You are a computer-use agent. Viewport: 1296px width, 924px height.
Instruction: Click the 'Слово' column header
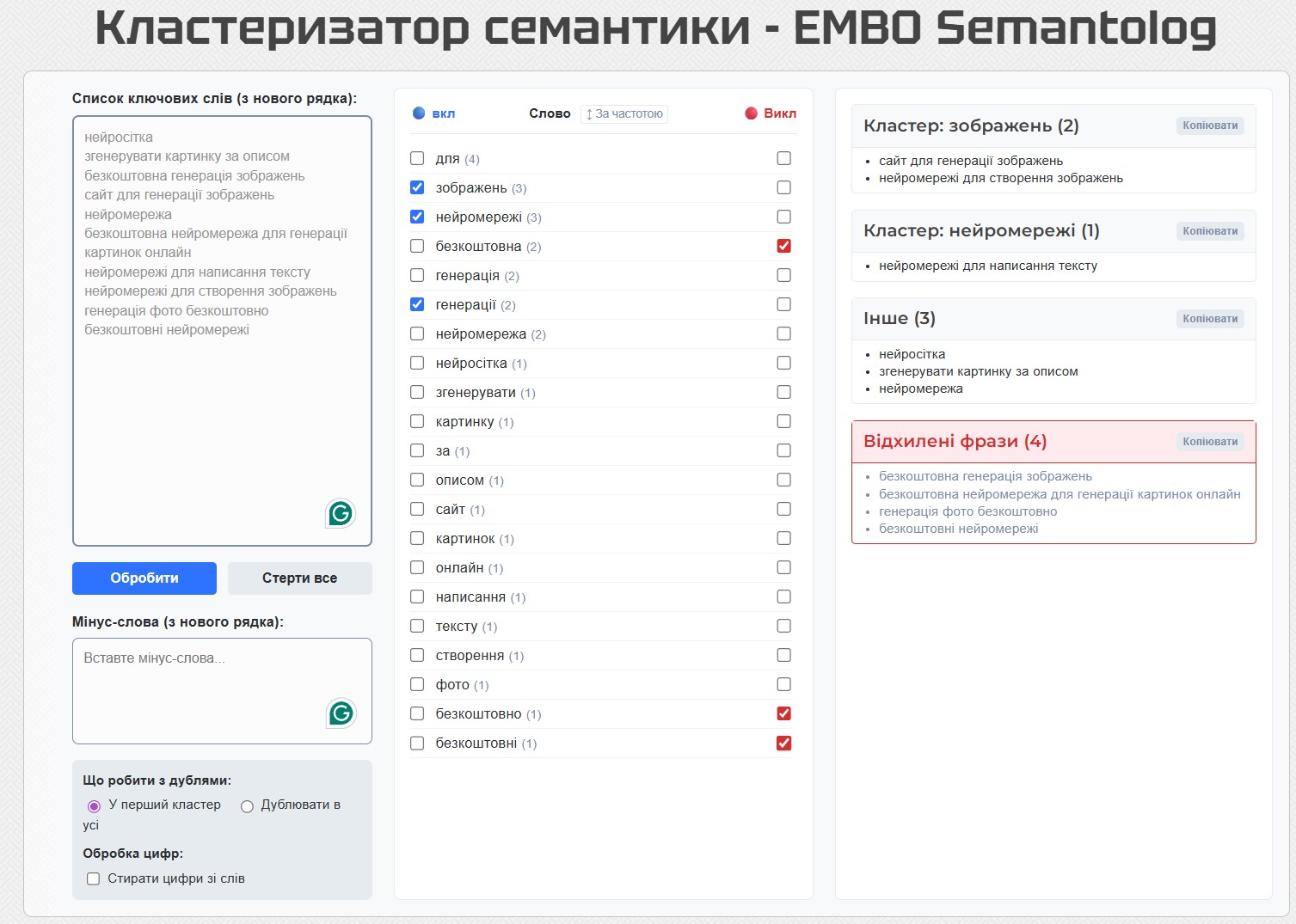pos(550,113)
